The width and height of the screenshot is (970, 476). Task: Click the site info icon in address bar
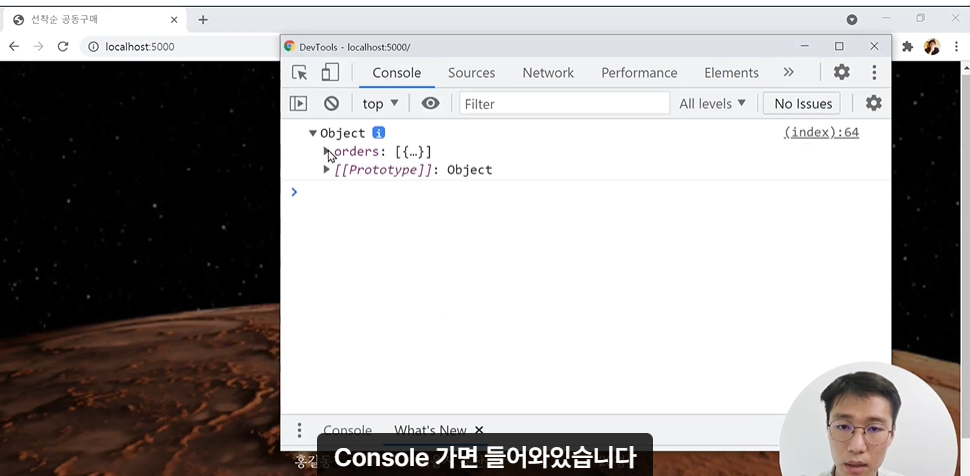pyautogui.click(x=93, y=46)
